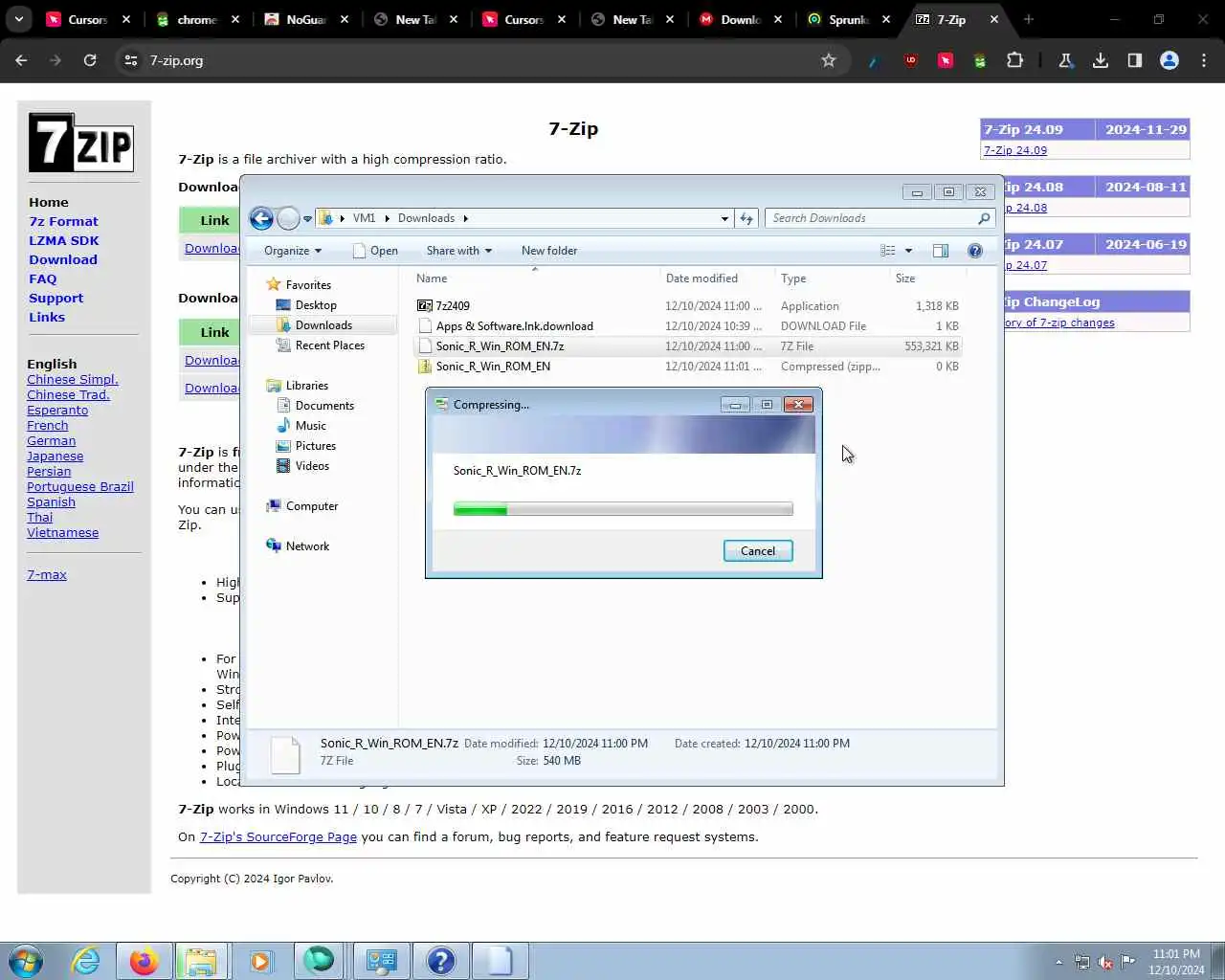Click the Explorer back navigation arrow
This screenshot has width=1225, height=980.
tap(261, 218)
